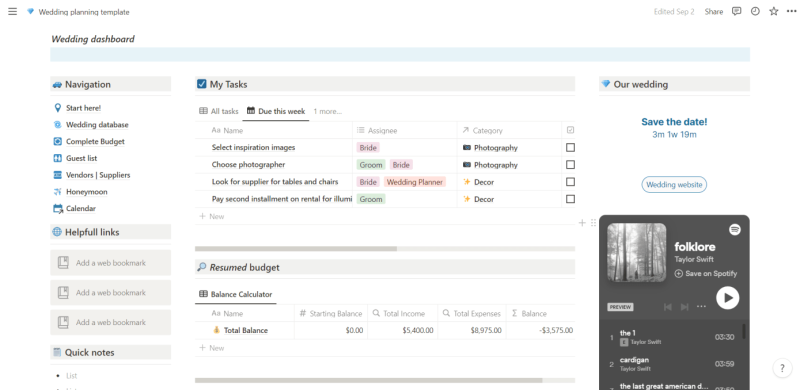
Task: Open the sidebar hamburger menu
Action: click(13, 11)
